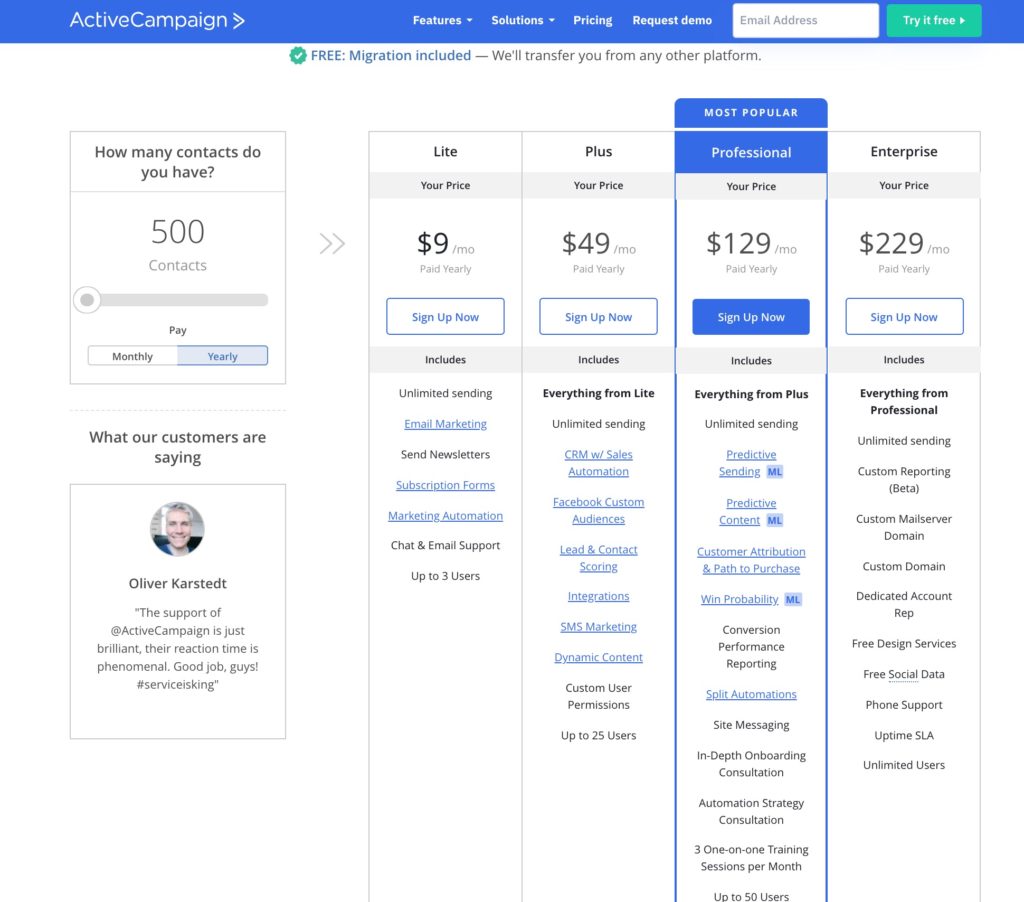Open the Split Automations link

pyautogui.click(x=751, y=694)
